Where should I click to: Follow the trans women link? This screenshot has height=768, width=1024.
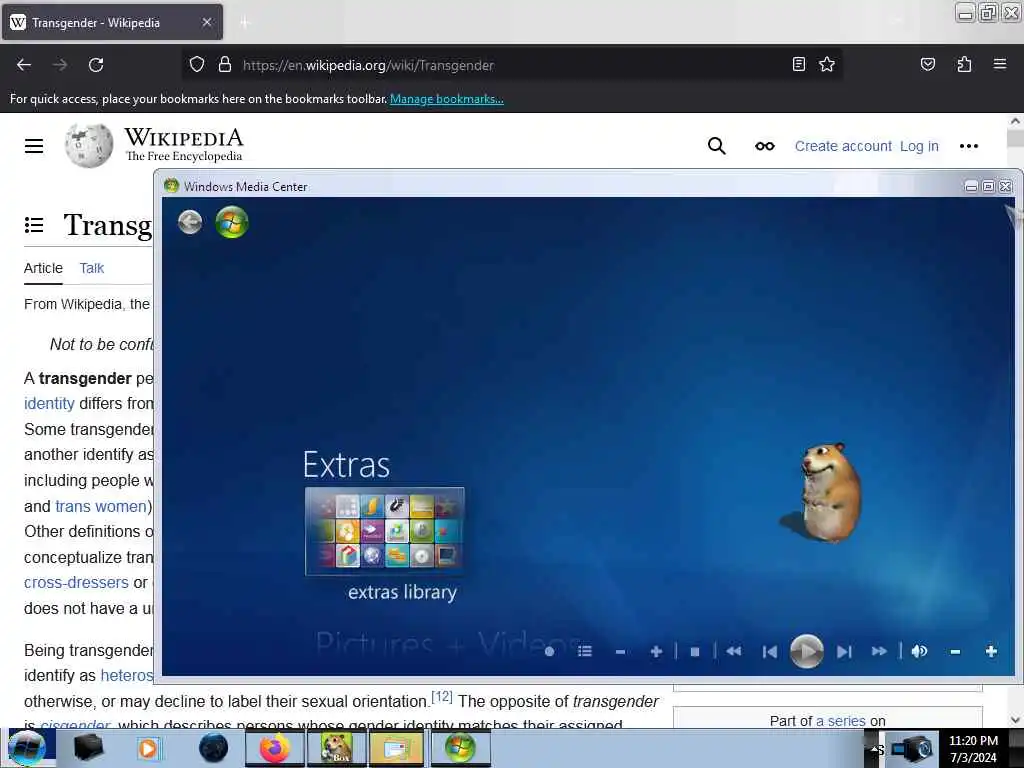[x=101, y=506]
